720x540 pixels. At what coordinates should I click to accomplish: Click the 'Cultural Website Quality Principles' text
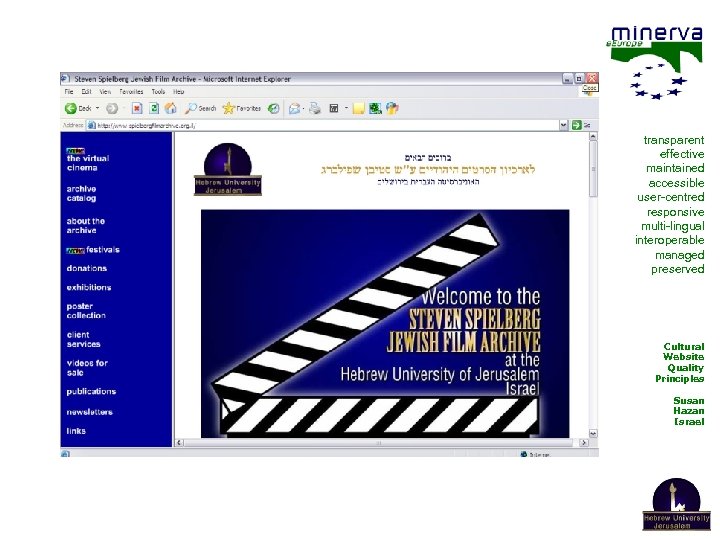click(680, 362)
